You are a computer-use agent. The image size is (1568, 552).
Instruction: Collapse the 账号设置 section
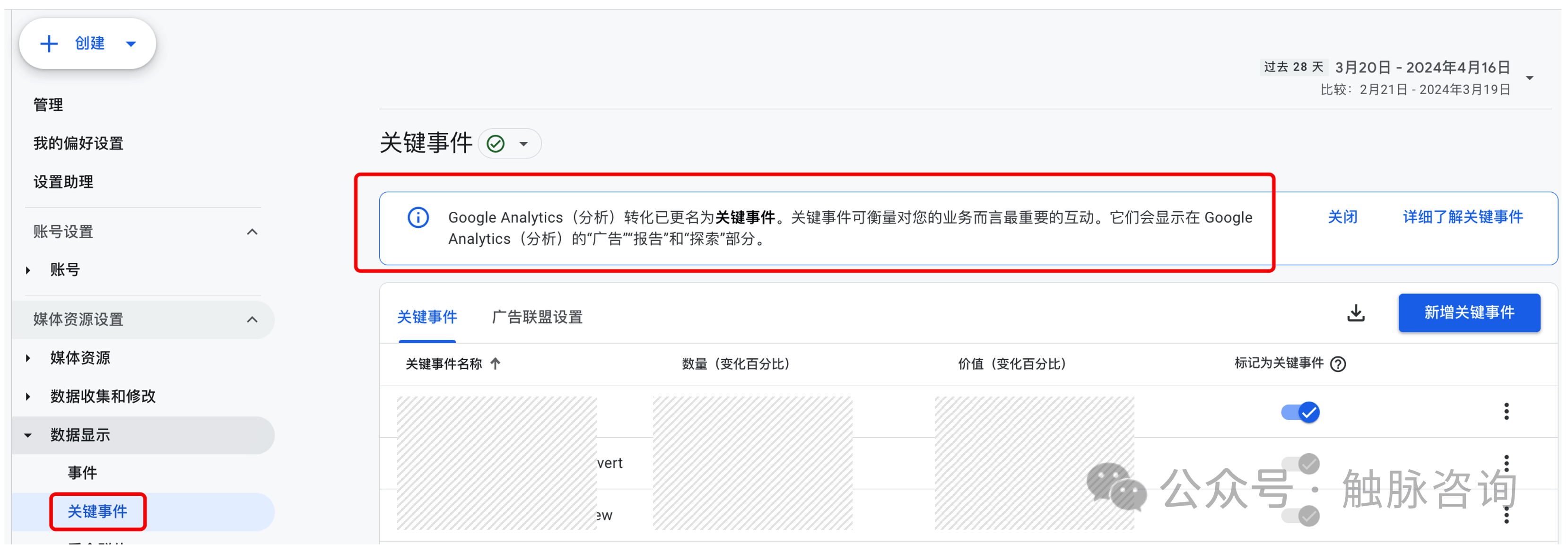pyautogui.click(x=252, y=232)
